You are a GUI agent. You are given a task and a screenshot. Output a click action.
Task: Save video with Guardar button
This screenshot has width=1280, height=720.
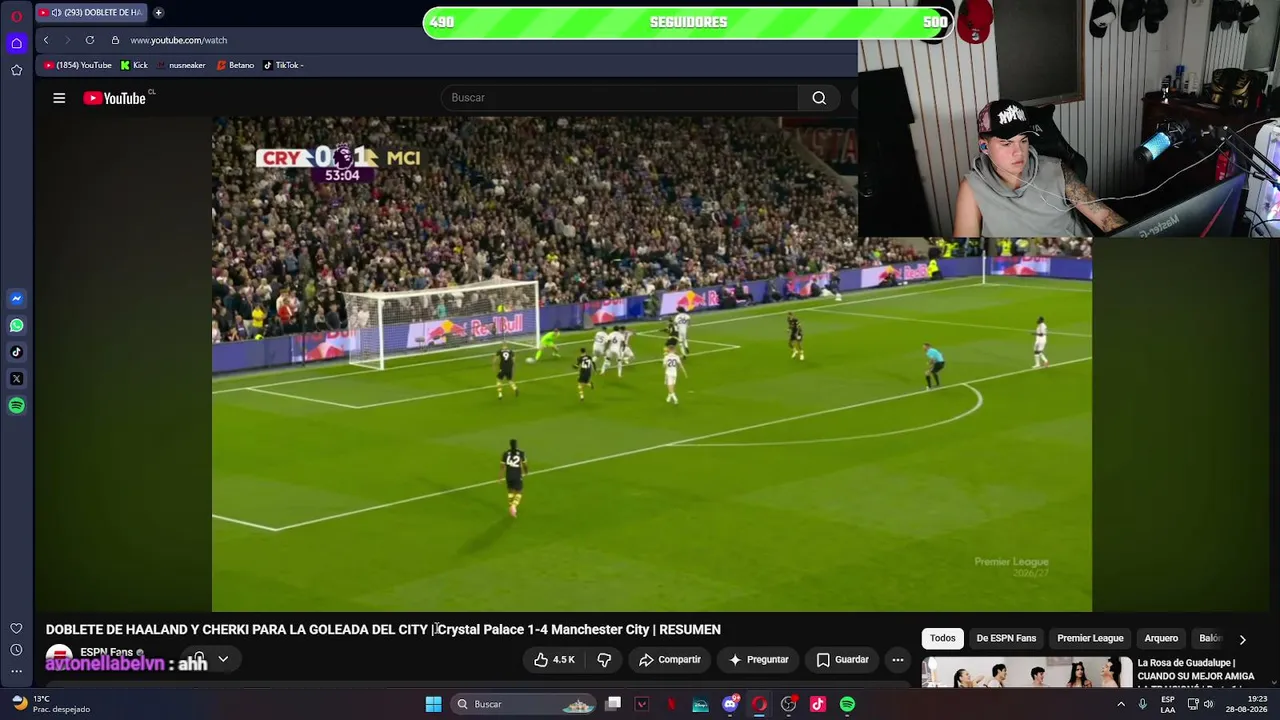[842, 660]
